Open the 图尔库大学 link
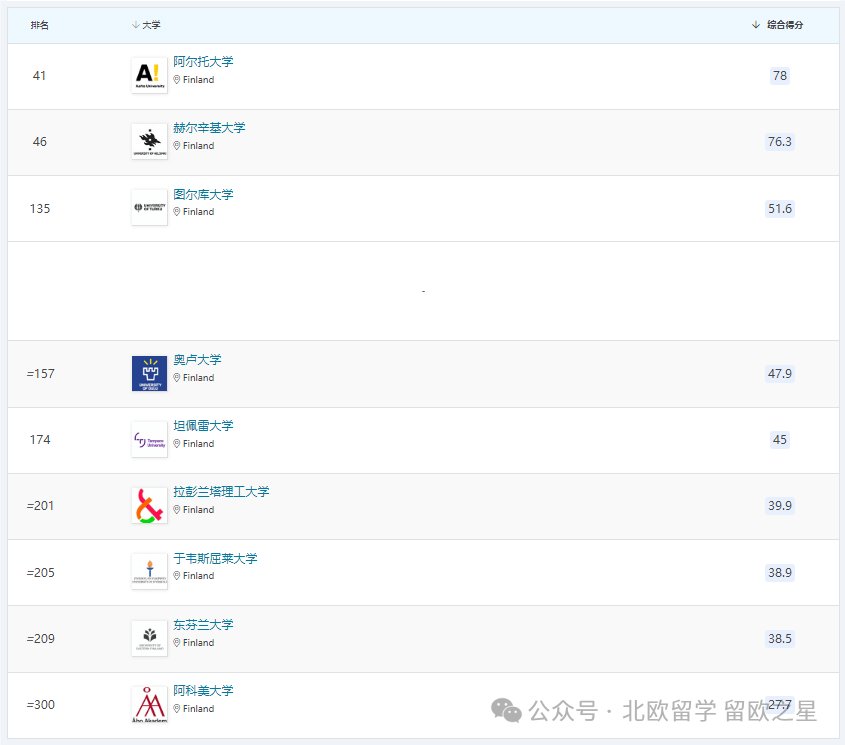This screenshot has height=745, width=845. coord(203,194)
